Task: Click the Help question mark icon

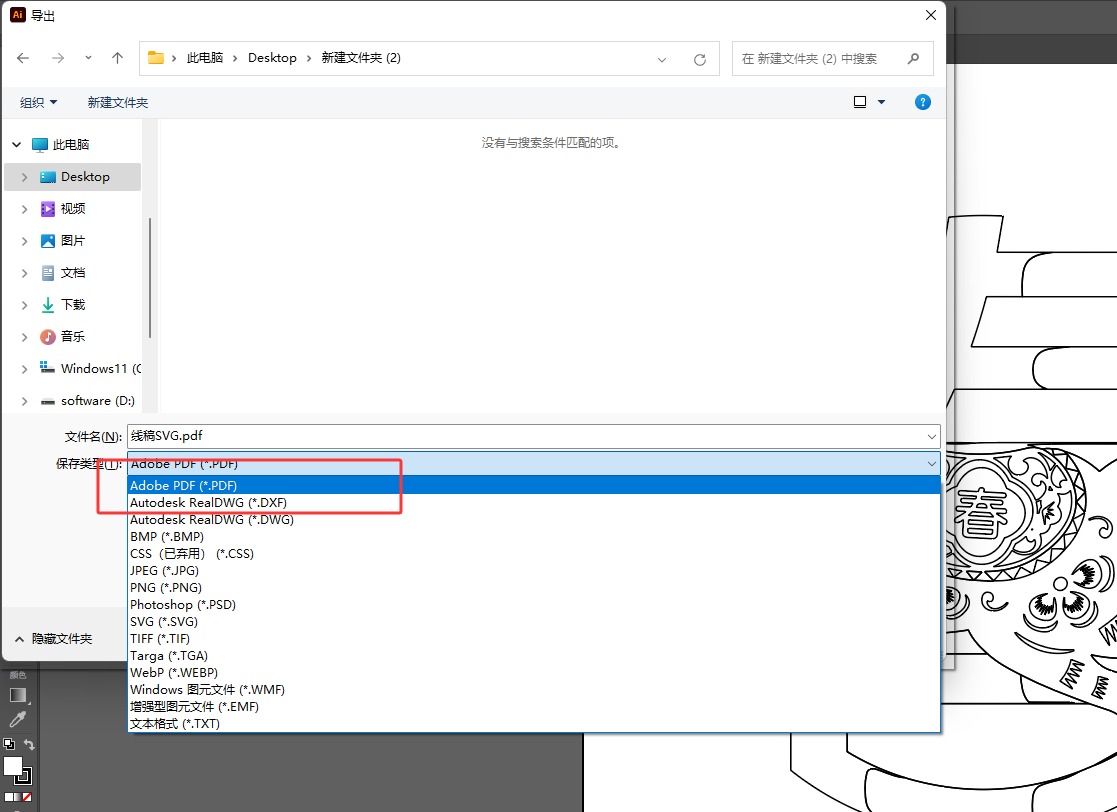Action: tap(922, 101)
